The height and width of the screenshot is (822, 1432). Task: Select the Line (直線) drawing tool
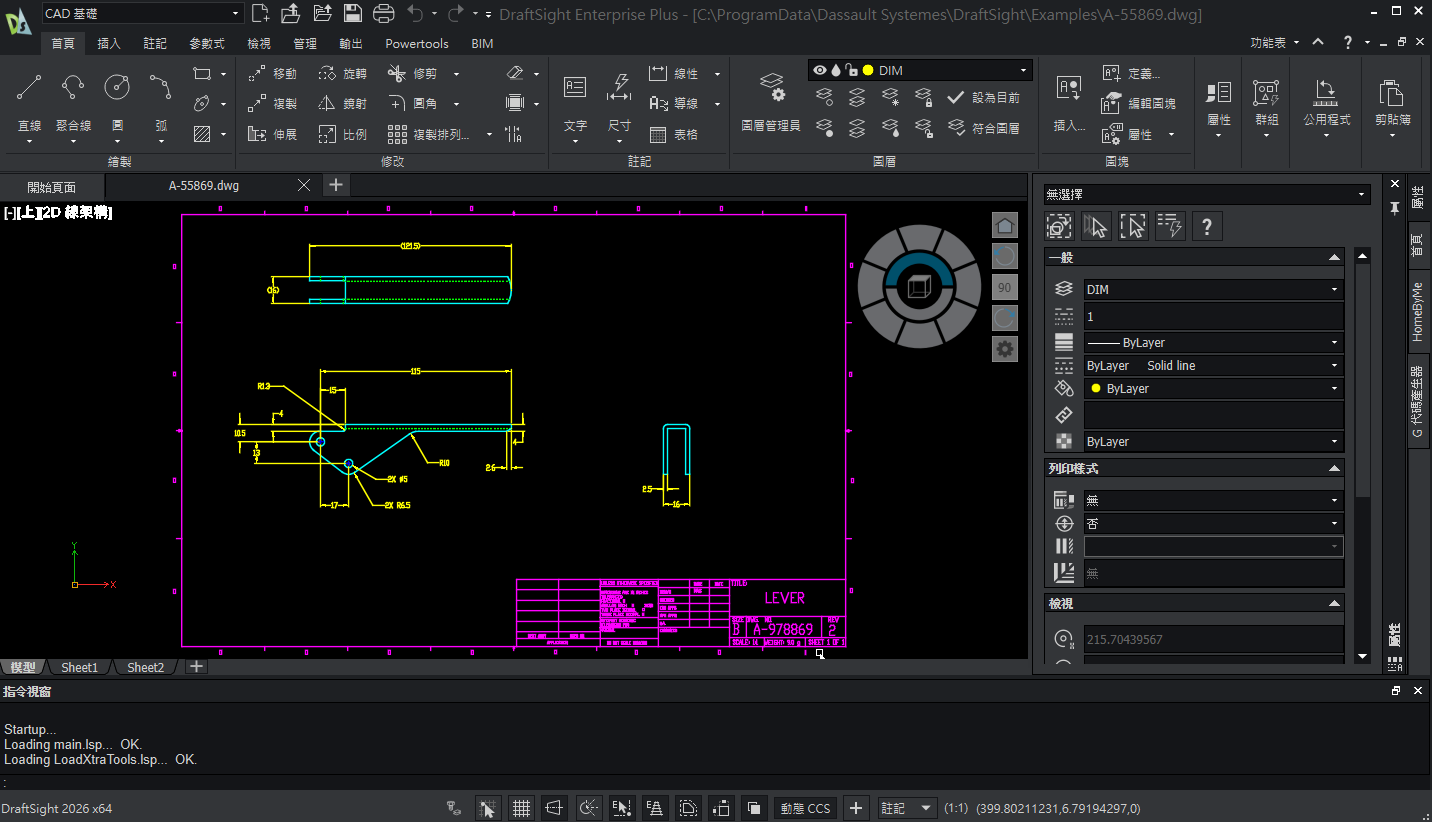coord(29,88)
